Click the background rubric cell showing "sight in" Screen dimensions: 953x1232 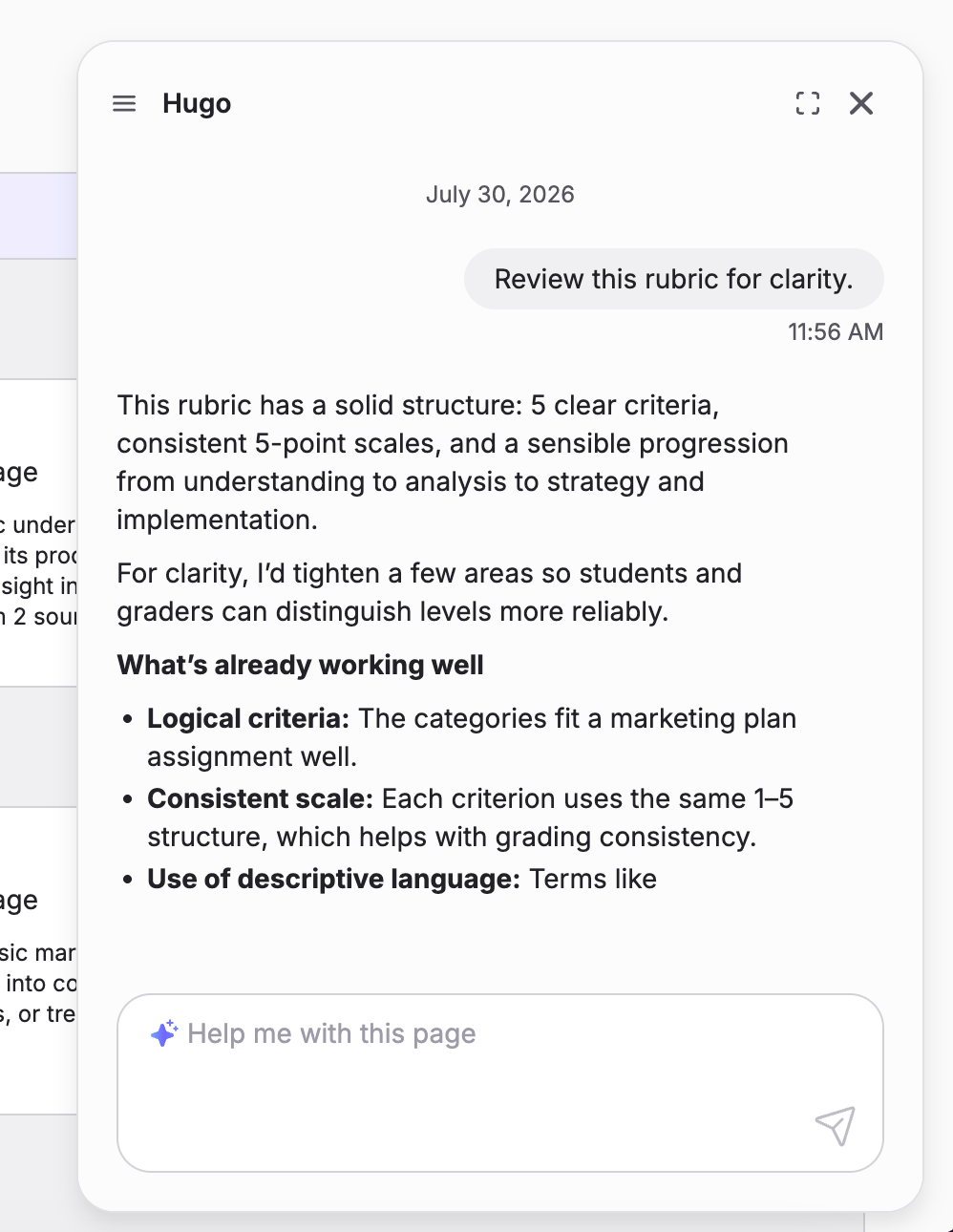[x=38, y=585]
